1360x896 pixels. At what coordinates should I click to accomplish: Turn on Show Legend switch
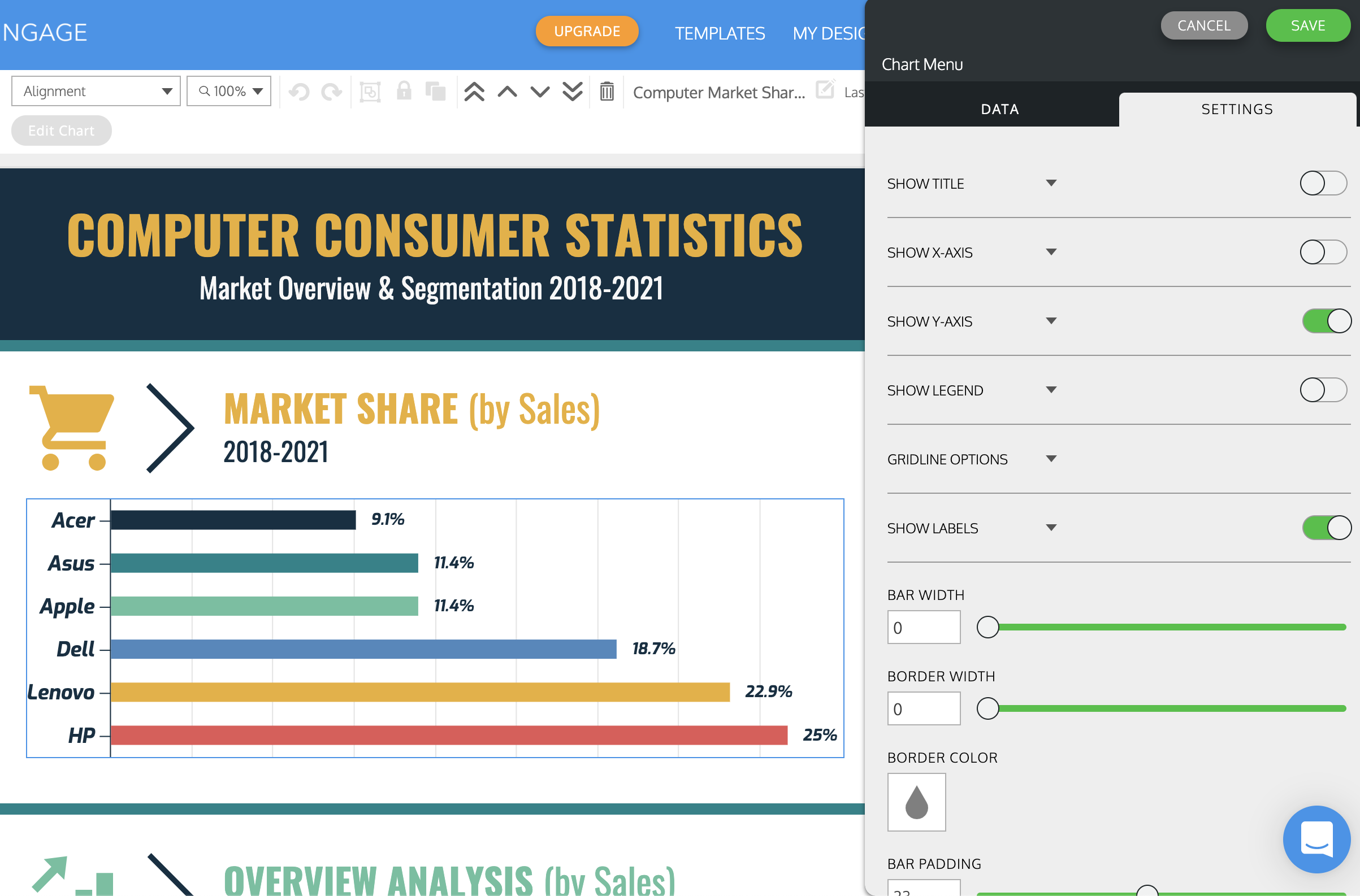point(1323,390)
